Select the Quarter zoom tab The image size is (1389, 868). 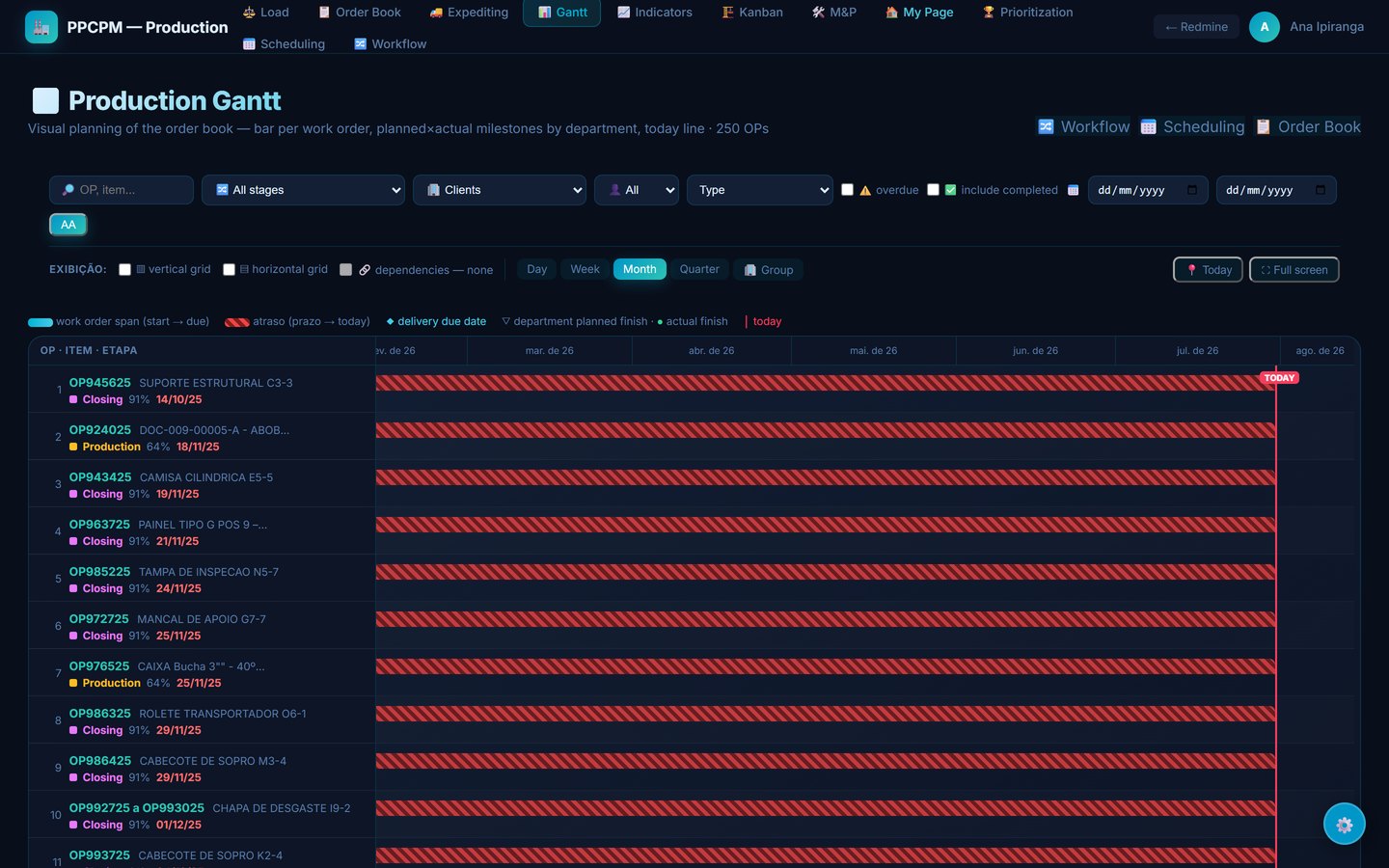(699, 270)
